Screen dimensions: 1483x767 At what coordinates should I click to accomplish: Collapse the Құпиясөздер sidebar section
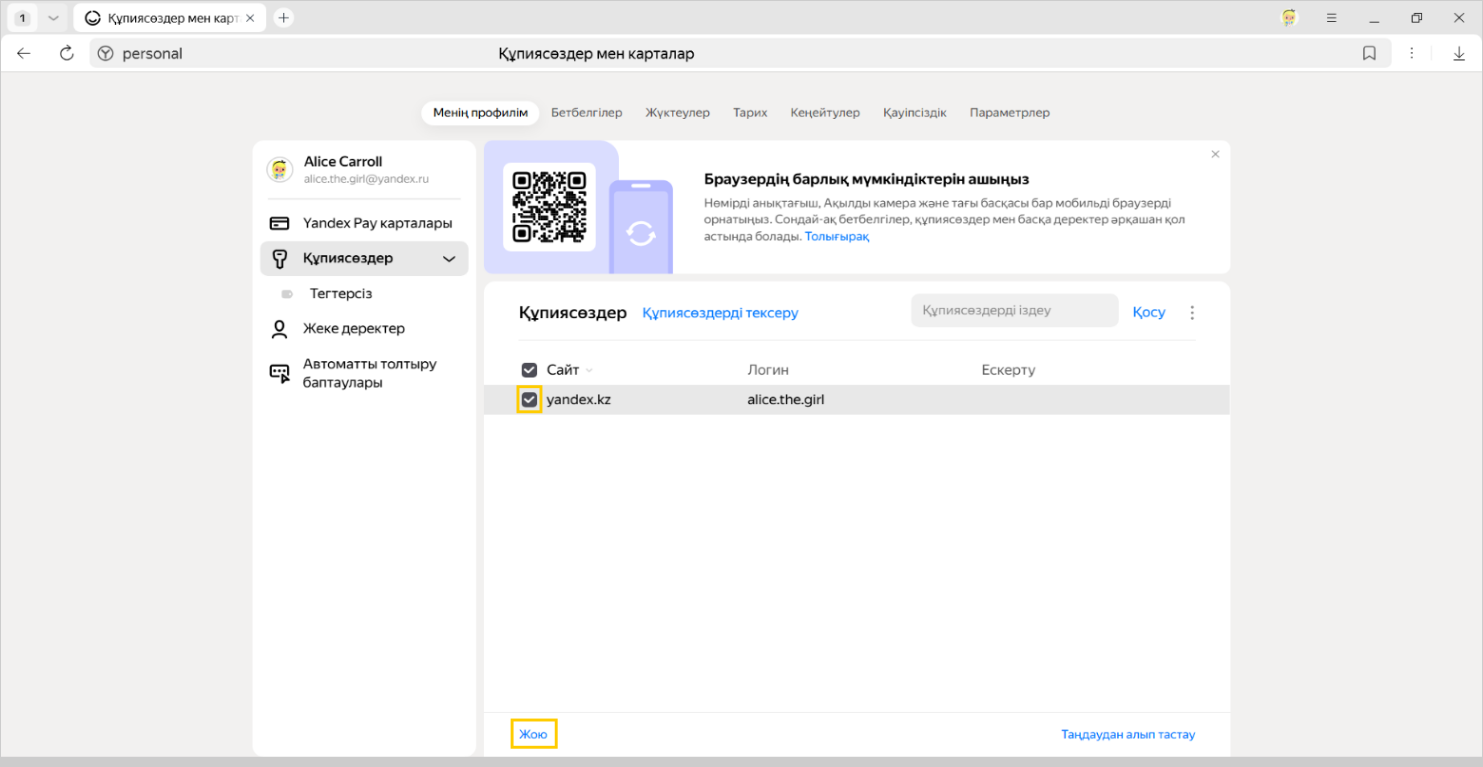pos(449,259)
